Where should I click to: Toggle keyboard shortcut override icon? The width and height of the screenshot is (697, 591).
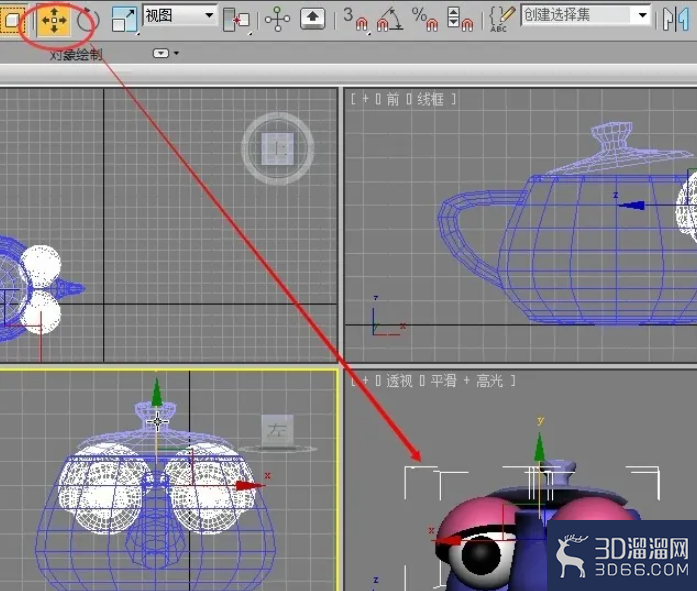tap(312, 19)
